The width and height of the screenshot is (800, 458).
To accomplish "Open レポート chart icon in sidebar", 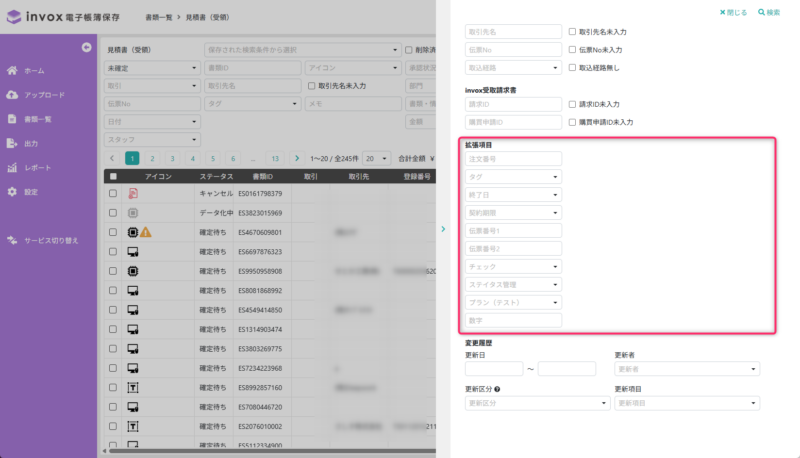I will [x=12, y=167].
